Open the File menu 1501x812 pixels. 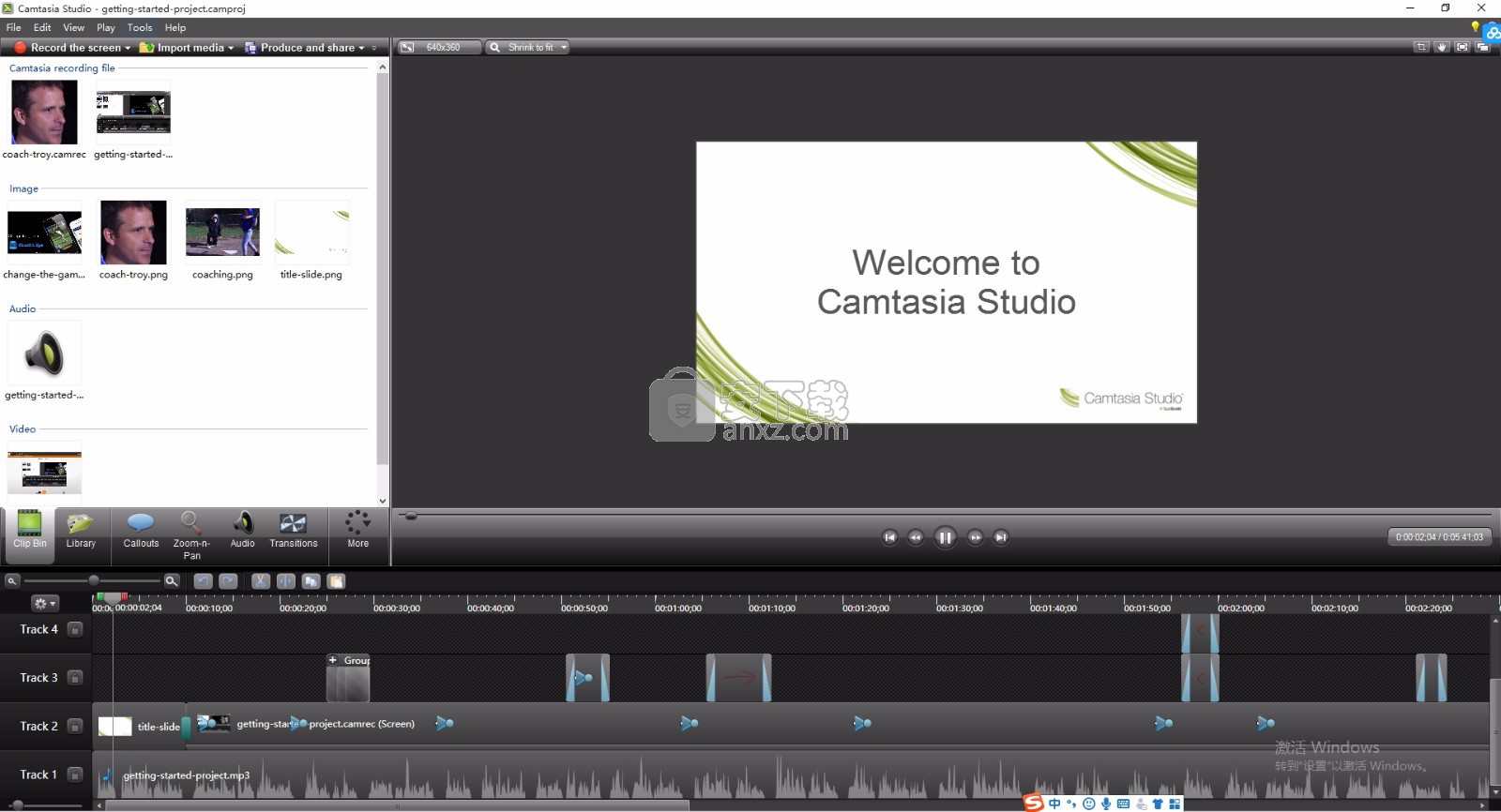point(13,27)
